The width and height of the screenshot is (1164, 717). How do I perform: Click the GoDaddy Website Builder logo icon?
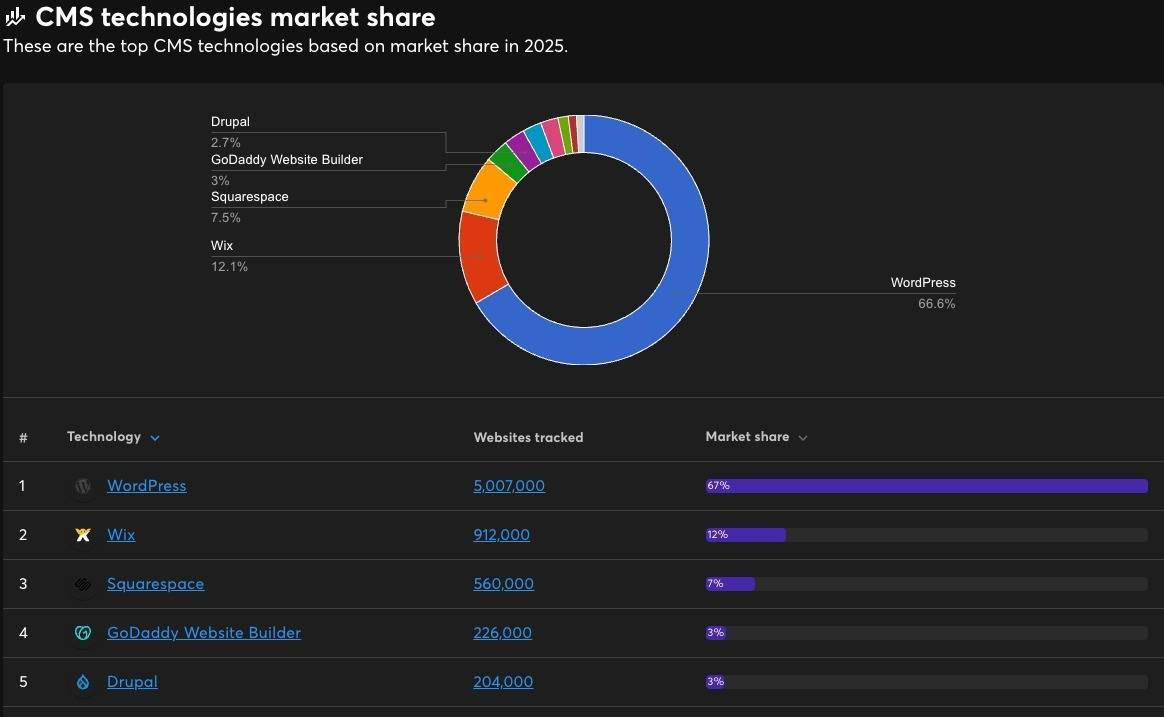pos(84,633)
